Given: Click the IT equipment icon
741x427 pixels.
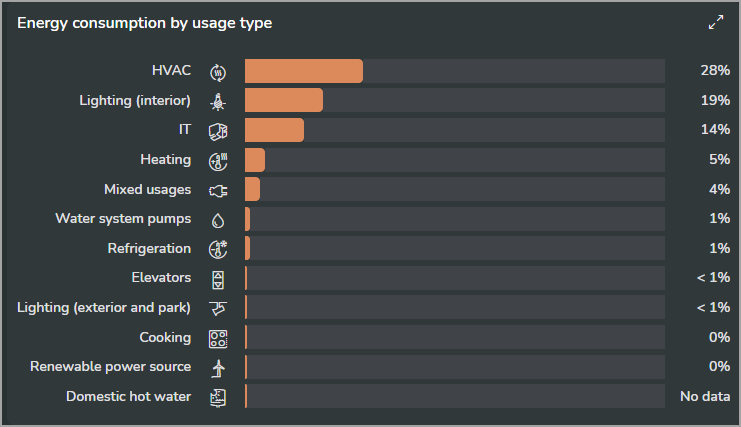Looking at the screenshot, I should point(218,131).
